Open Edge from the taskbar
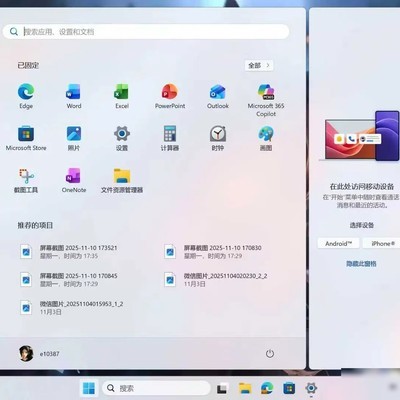Viewport: 400px width, 400px height. click(x=267, y=388)
